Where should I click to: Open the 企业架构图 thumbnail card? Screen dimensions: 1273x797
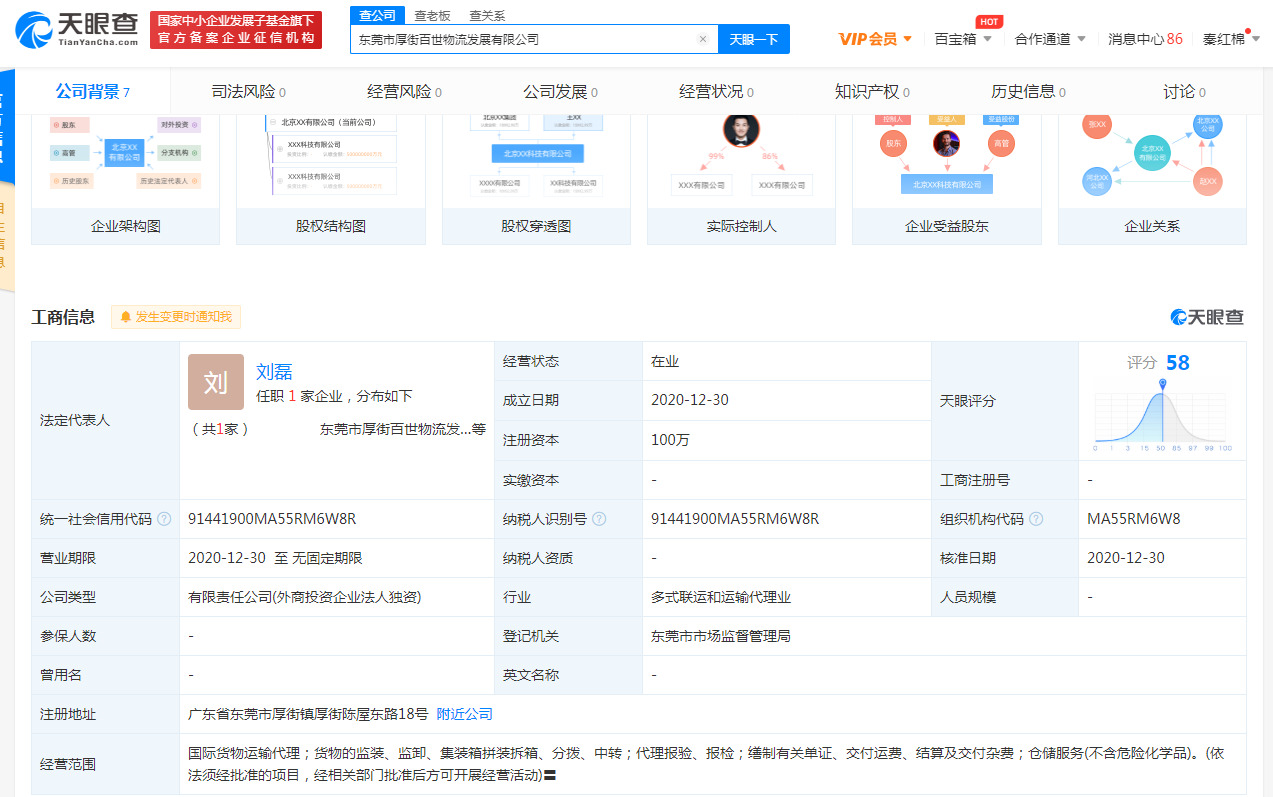point(125,179)
